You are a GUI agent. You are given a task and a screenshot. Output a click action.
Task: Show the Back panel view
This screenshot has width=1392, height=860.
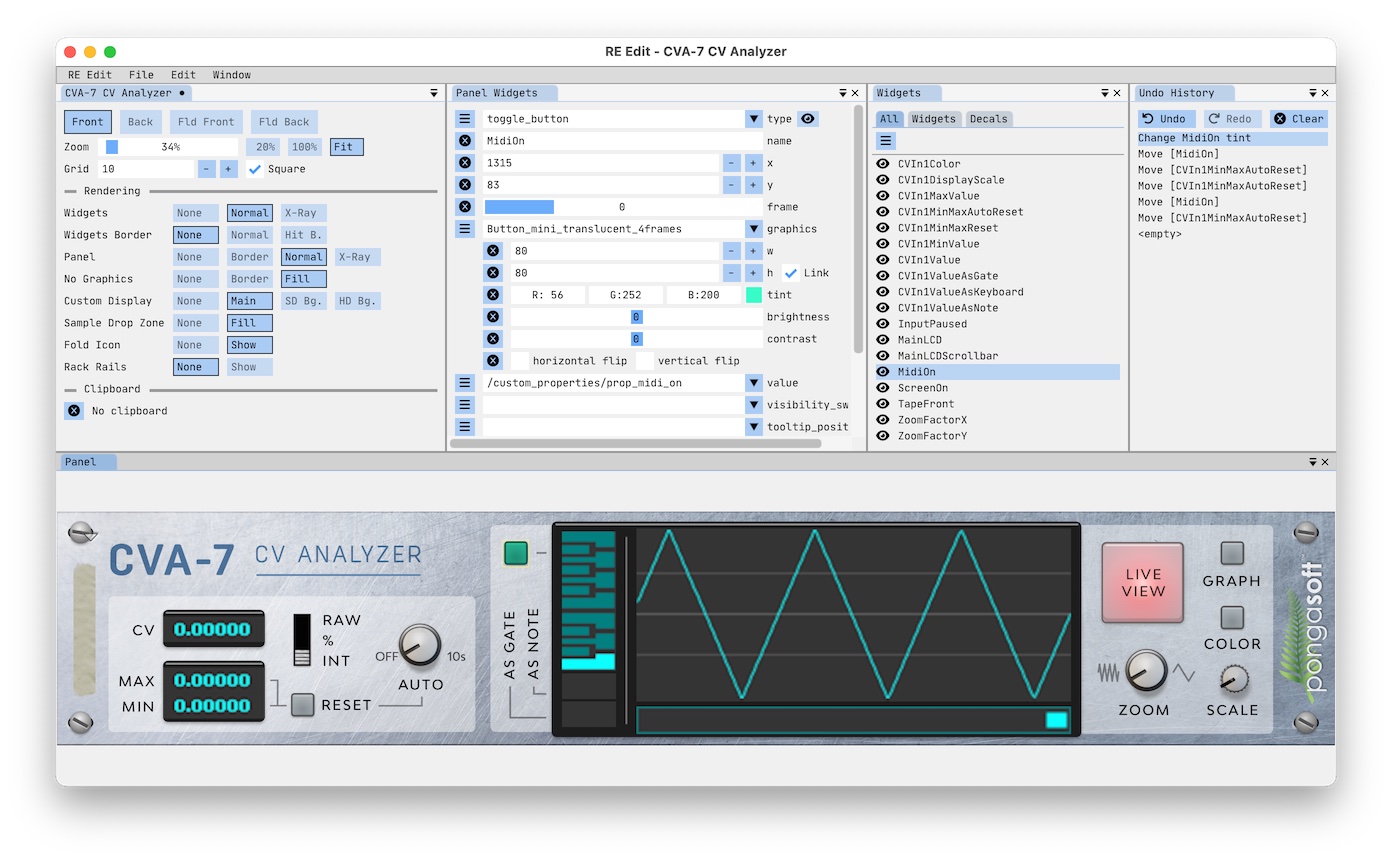(x=141, y=122)
